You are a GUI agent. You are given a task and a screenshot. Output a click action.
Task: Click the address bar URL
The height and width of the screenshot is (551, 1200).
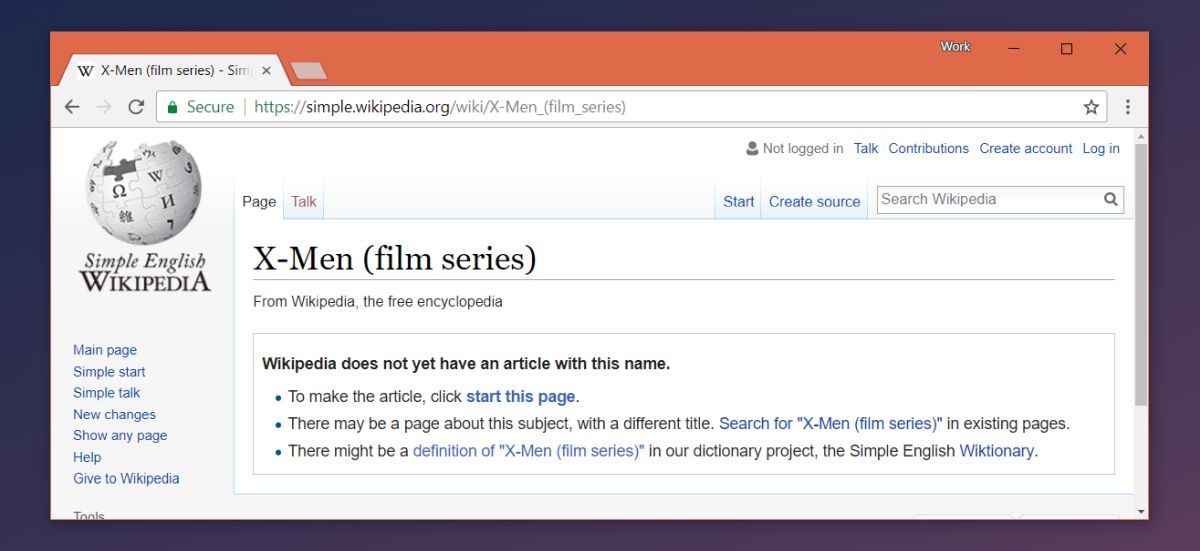tap(440, 107)
